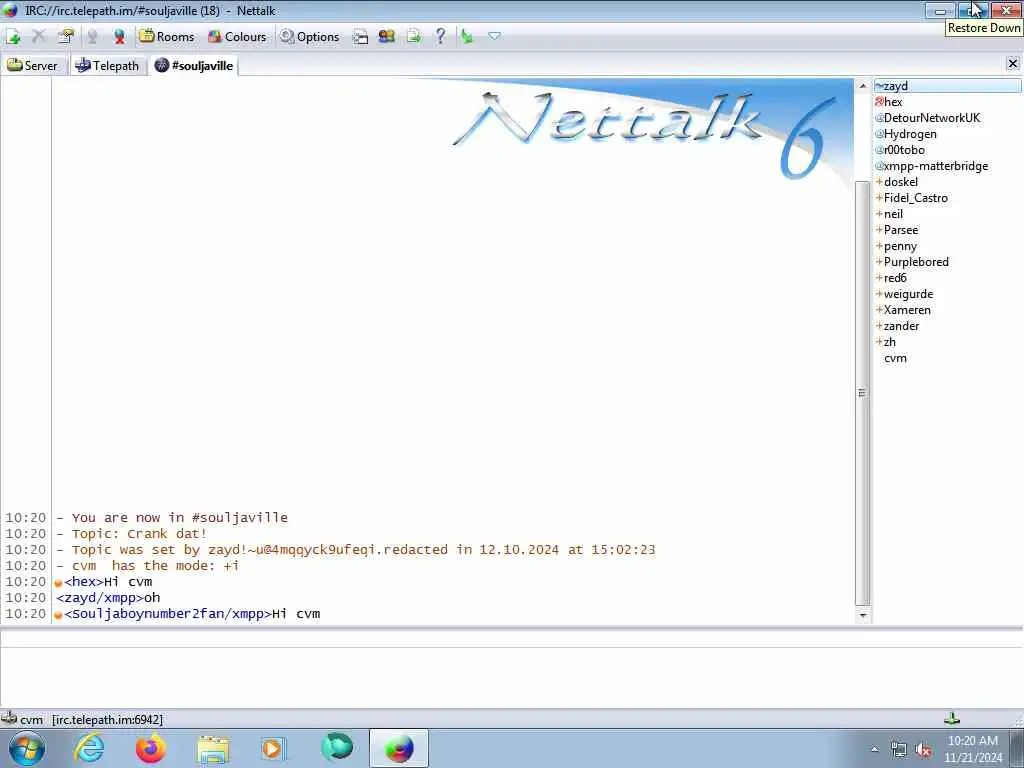Select user zayd in the nick list

click(948, 86)
